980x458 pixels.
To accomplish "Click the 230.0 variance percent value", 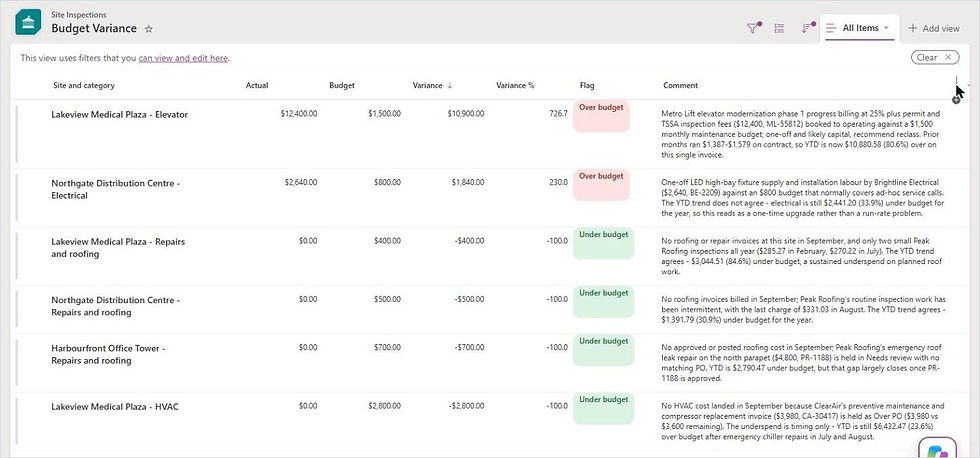I will tap(558, 182).
